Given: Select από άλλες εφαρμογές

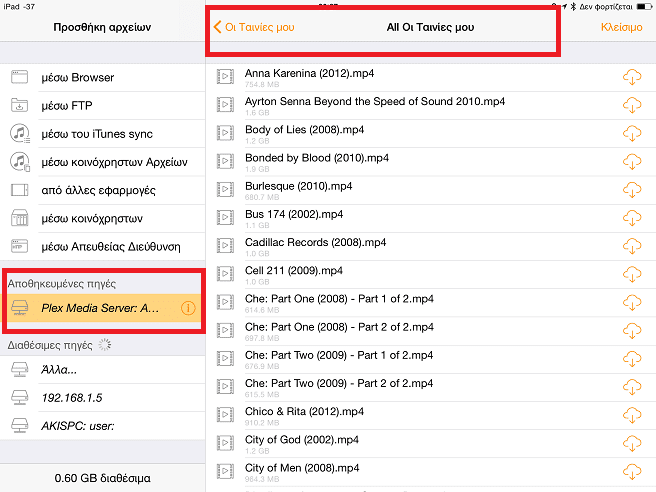Looking at the screenshot, I should click(102, 190).
